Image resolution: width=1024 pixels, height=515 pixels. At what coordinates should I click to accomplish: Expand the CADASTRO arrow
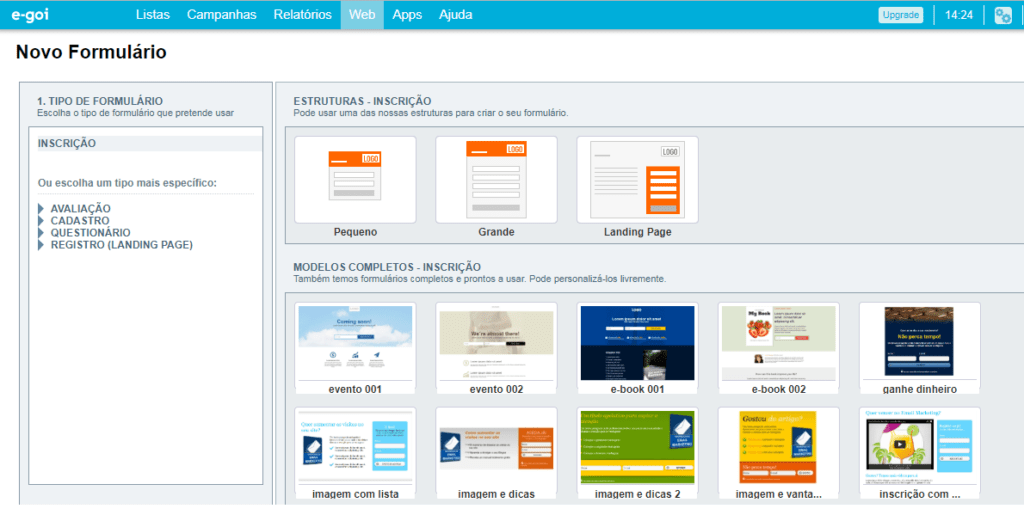point(41,221)
